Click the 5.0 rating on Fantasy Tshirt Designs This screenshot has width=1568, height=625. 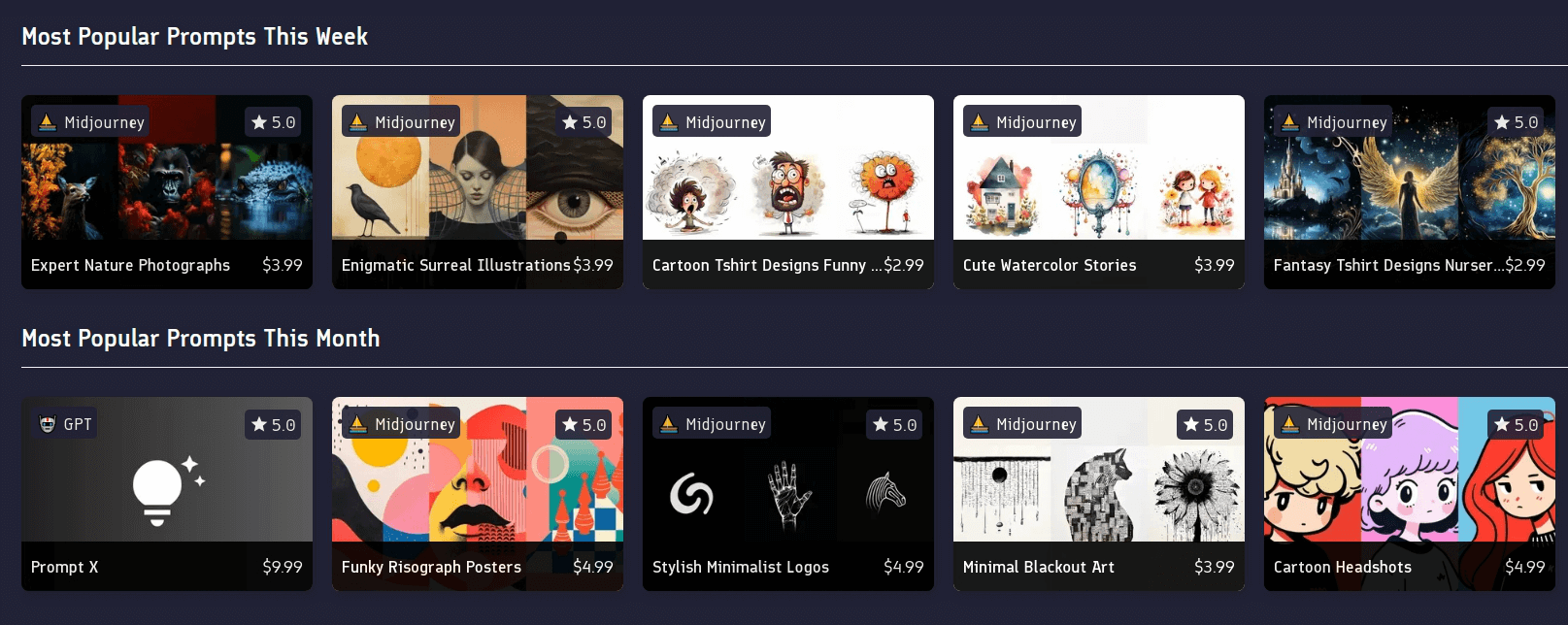coord(1516,122)
